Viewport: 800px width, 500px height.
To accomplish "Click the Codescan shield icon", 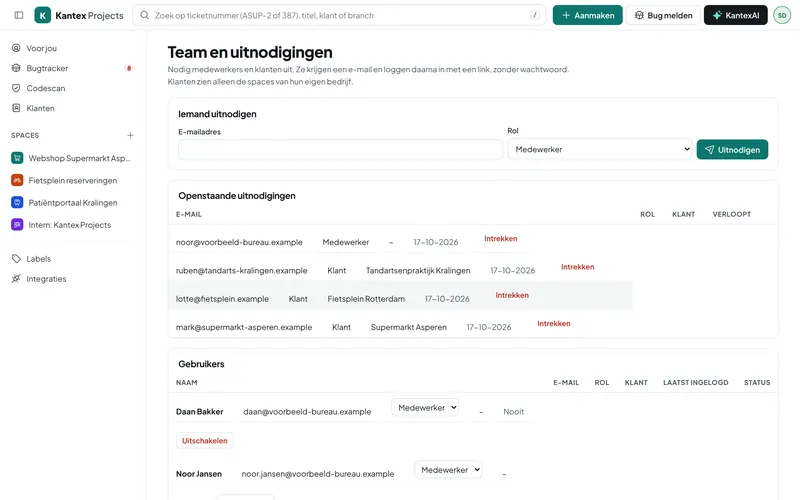I will (x=16, y=88).
